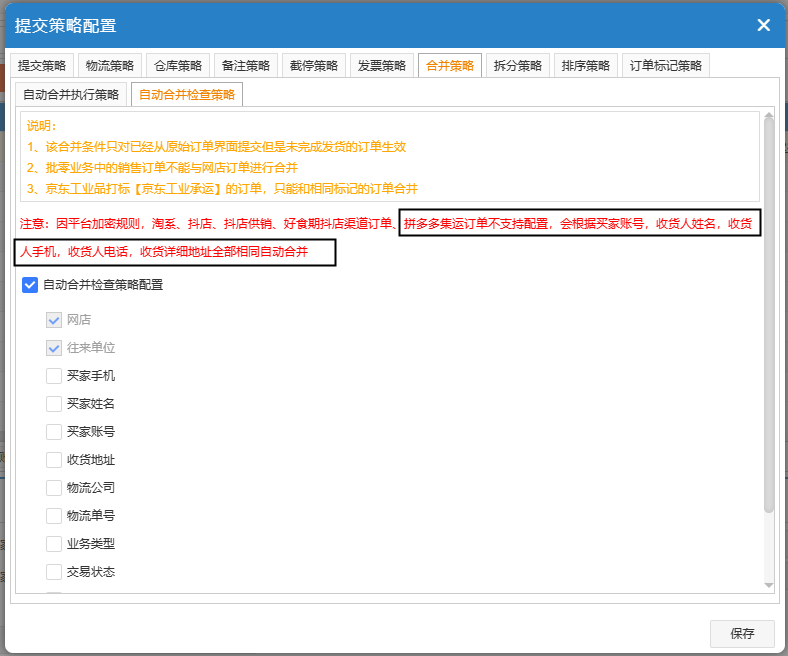Click the red 注意：因平台加密规则 warning text
Screen dimensions: 788x656
[x=386, y=238]
